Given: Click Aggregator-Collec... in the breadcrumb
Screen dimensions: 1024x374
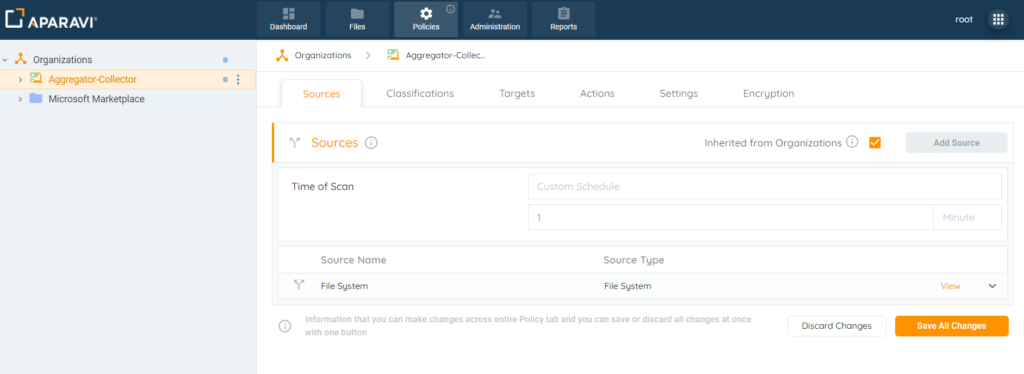Looking at the screenshot, I should coord(445,55).
